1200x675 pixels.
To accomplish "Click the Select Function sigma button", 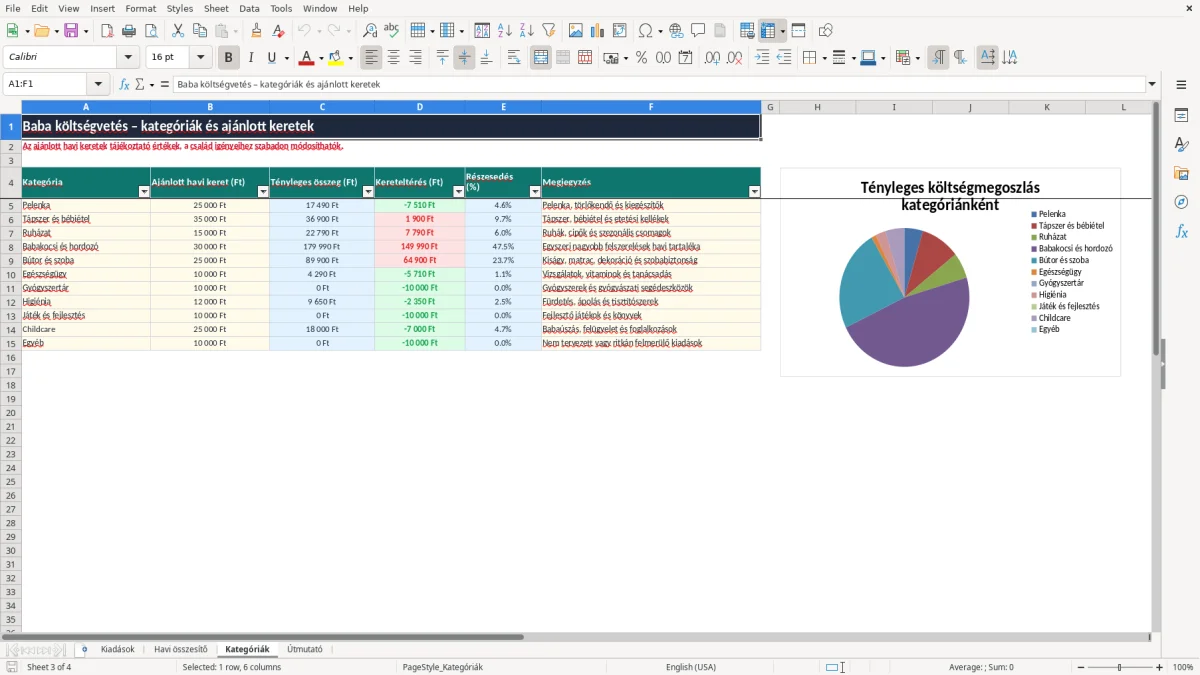I will [x=140, y=84].
